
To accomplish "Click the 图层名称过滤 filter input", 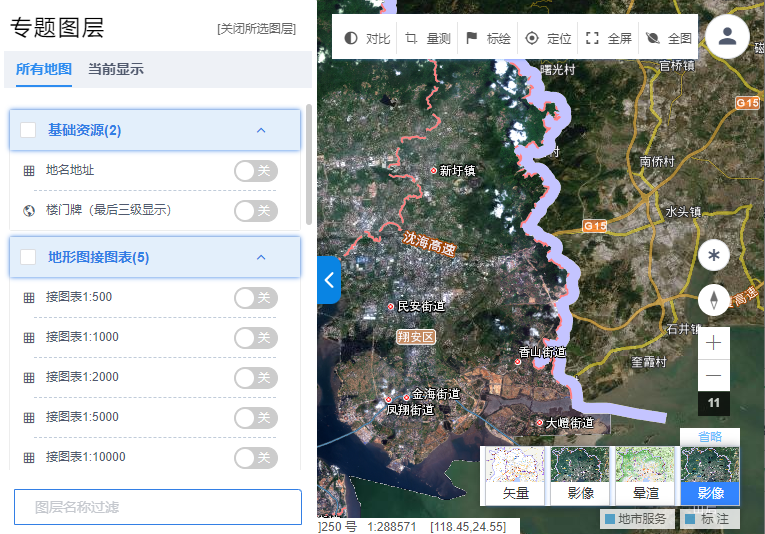I will 158,507.
